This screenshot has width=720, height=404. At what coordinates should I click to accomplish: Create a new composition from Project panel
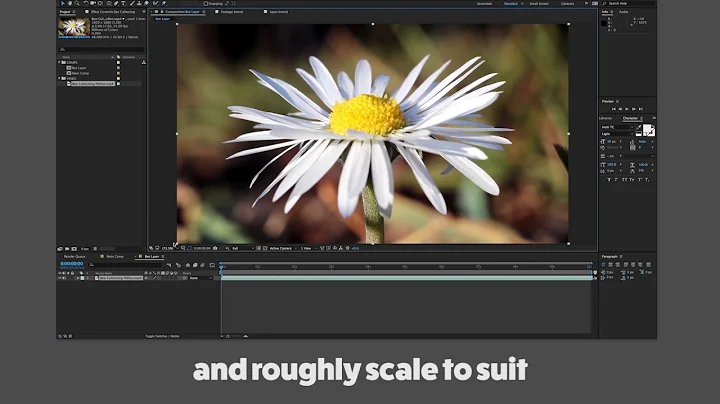click(74, 249)
